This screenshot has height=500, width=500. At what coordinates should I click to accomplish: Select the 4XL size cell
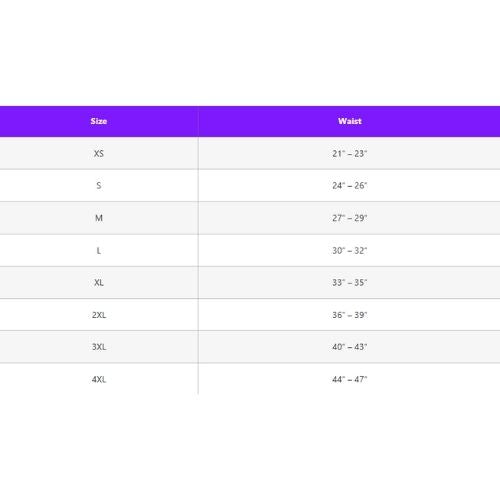tap(99, 379)
